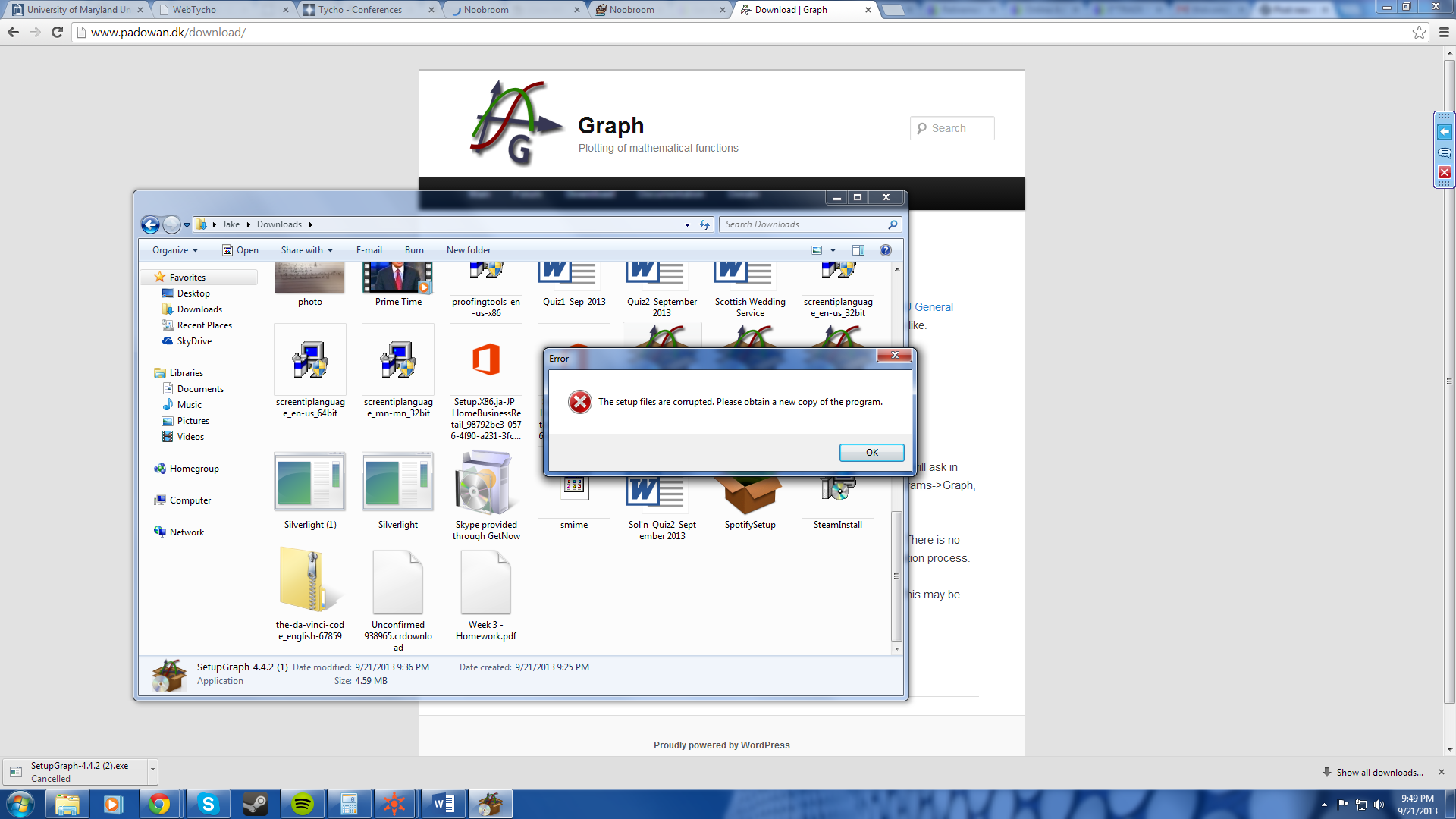
Task: Reload the padowan.dk page
Action: click(57, 32)
